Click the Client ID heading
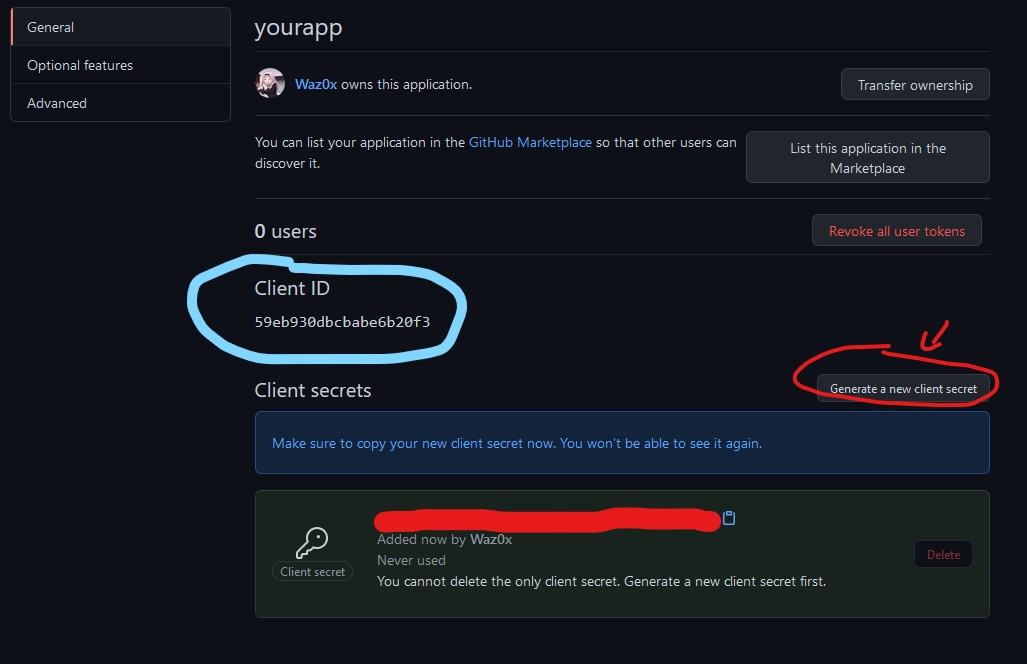This screenshot has height=664, width=1027. point(292,288)
